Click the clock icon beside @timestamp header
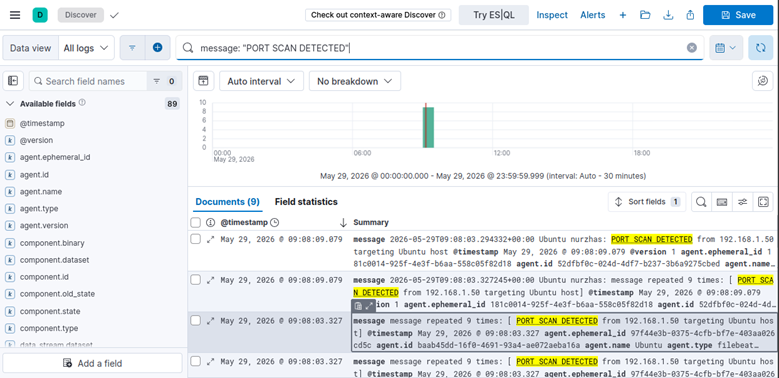Viewport: 779px width, 378px height. tap(274, 222)
